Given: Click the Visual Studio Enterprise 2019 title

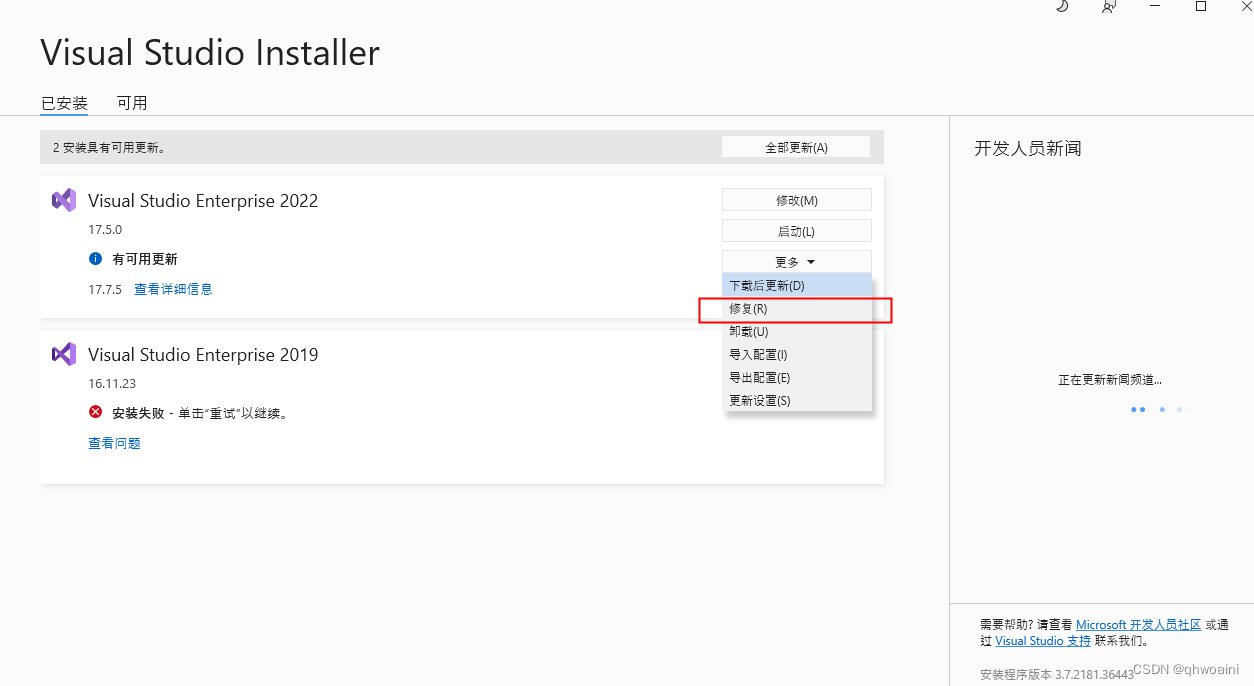Looking at the screenshot, I should (x=203, y=354).
